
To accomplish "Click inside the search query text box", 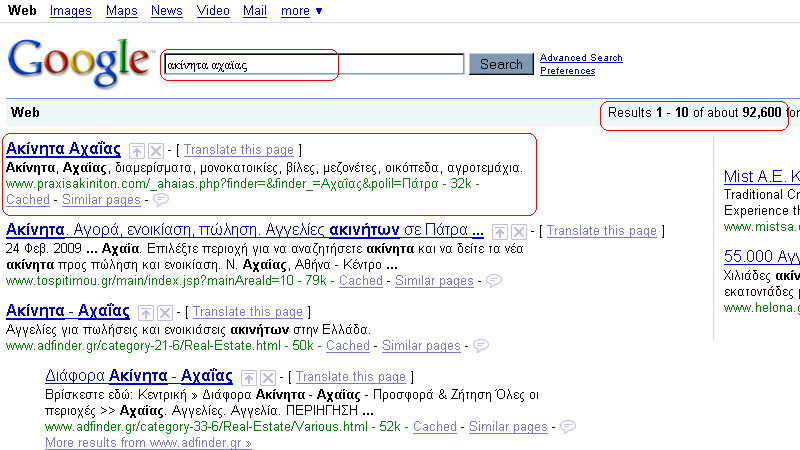I will (313, 64).
